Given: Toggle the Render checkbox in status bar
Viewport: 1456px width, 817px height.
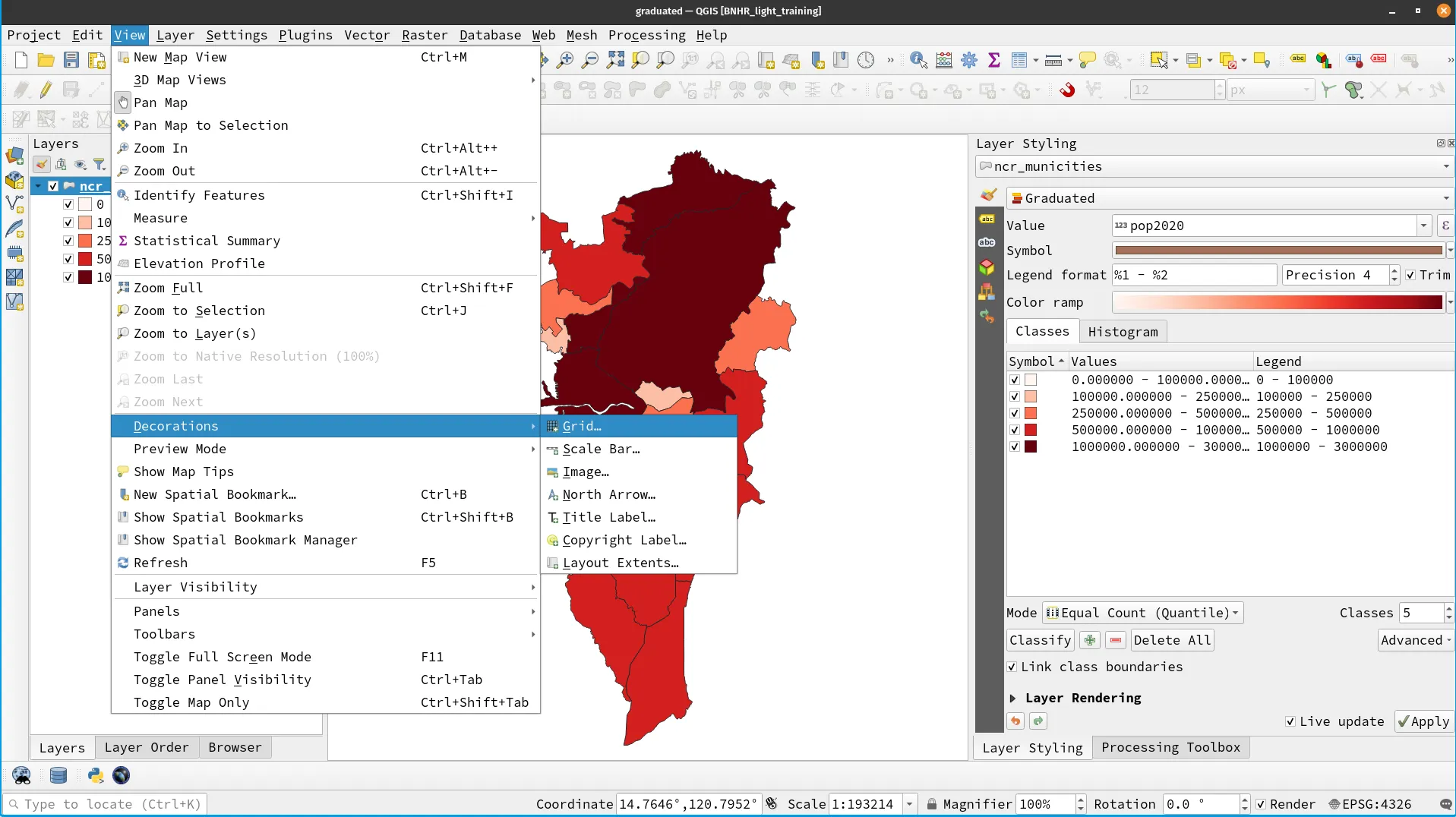Looking at the screenshot, I should click(1261, 804).
